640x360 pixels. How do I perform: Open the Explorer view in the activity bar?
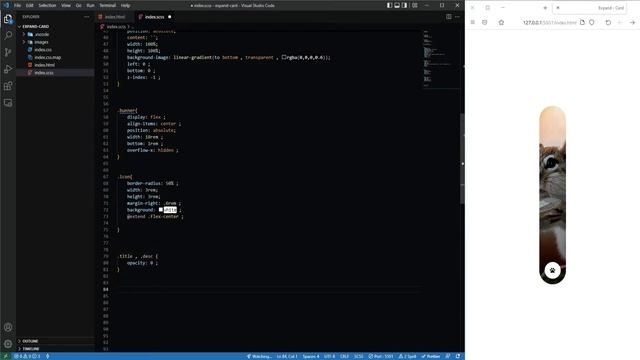click(8, 19)
